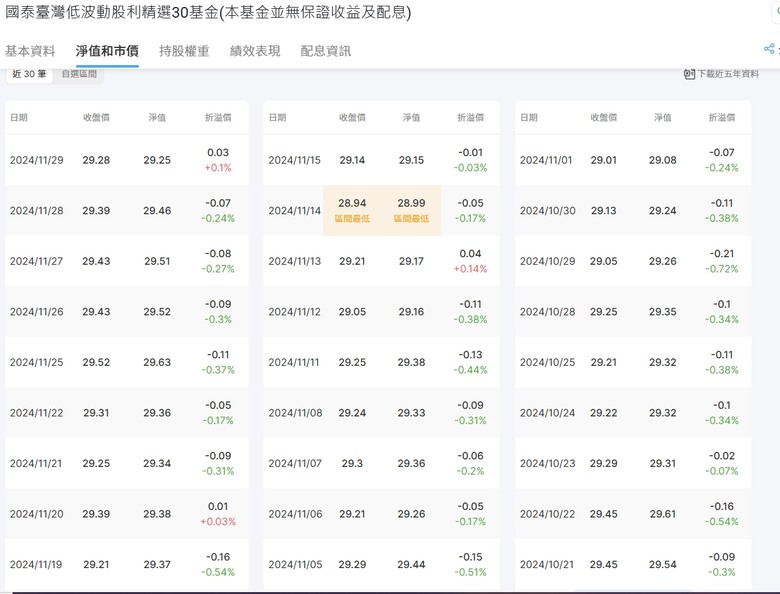Select date cell 2024/10/23
The height and width of the screenshot is (594, 780).
click(547, 464)
